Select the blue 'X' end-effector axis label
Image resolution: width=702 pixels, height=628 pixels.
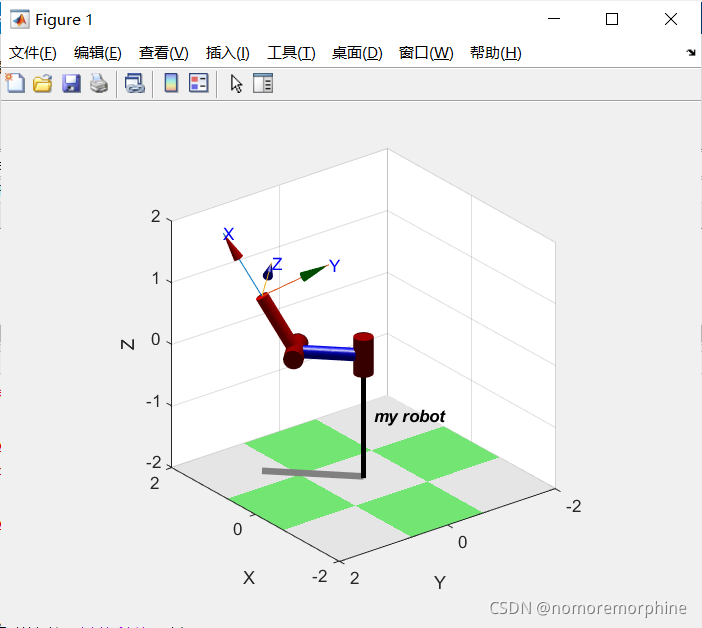[x=228, y=234]
